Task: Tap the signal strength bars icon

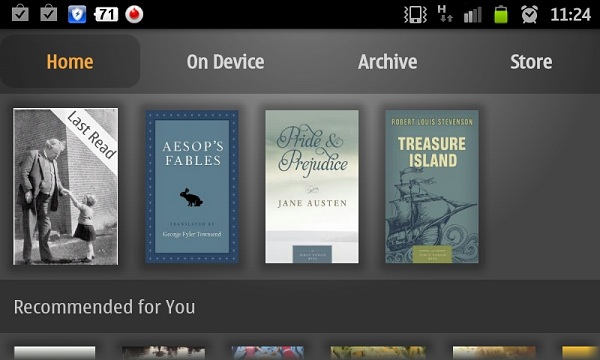Action: (x=473, y=15)
